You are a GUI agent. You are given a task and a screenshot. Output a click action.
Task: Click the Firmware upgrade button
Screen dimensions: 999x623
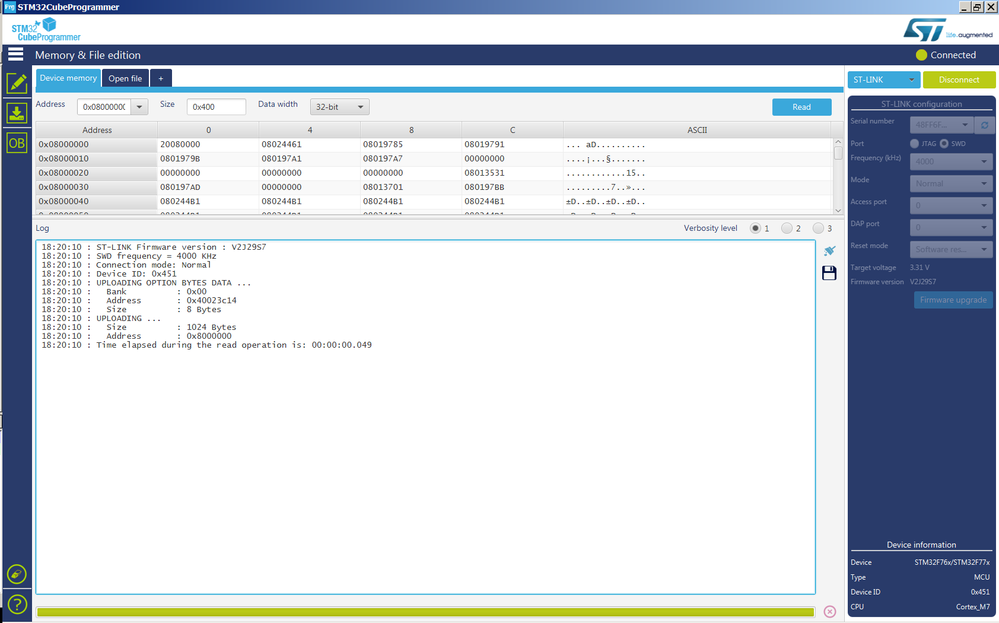[x=953, y=300]
